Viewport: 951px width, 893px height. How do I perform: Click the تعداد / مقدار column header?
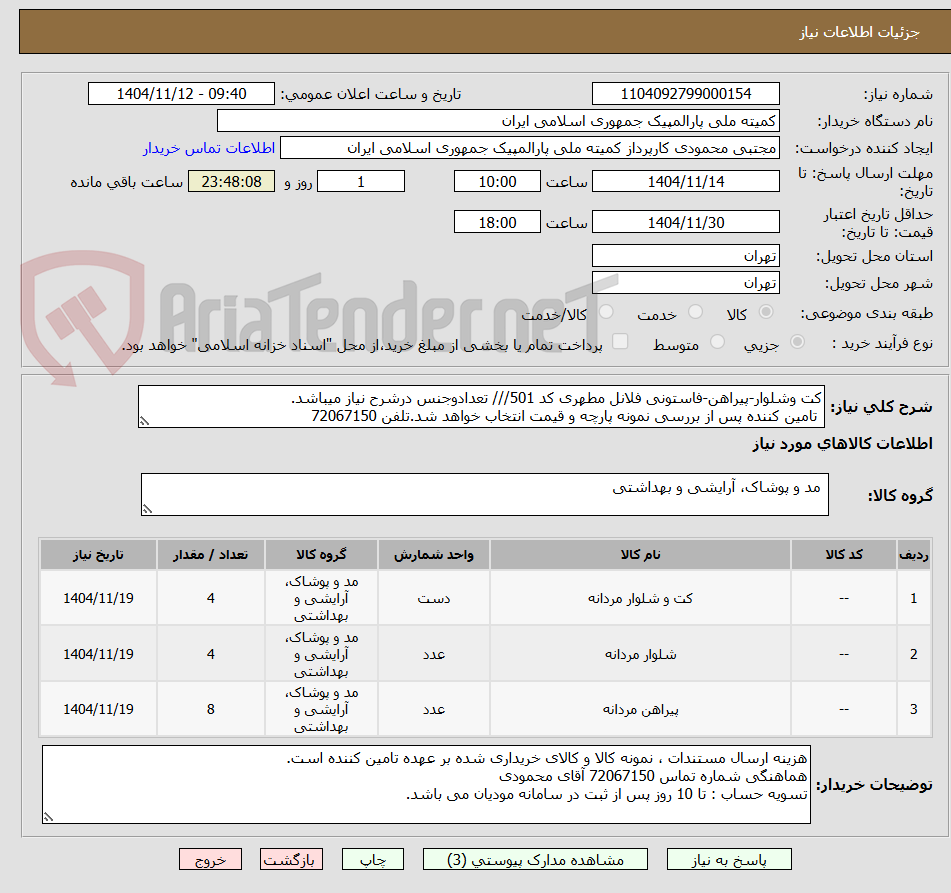(210, 554)
